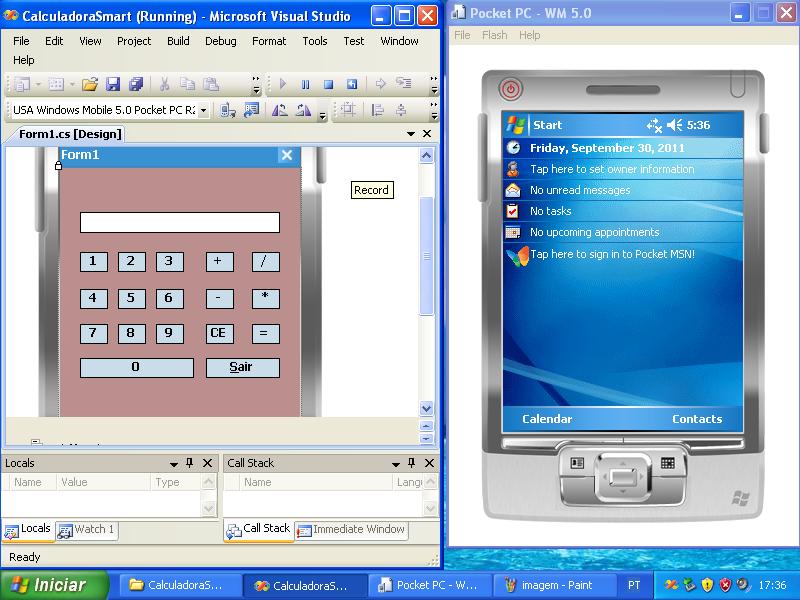Switch to the Immediate Window tab
Screen dimensions: 800x600
click(x=352, y=530)
